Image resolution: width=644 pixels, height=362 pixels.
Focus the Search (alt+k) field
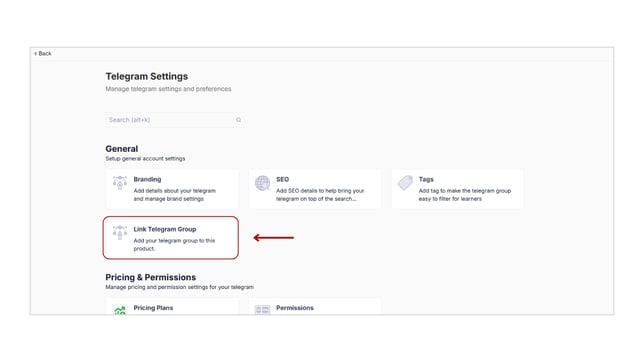click(175, 120)
